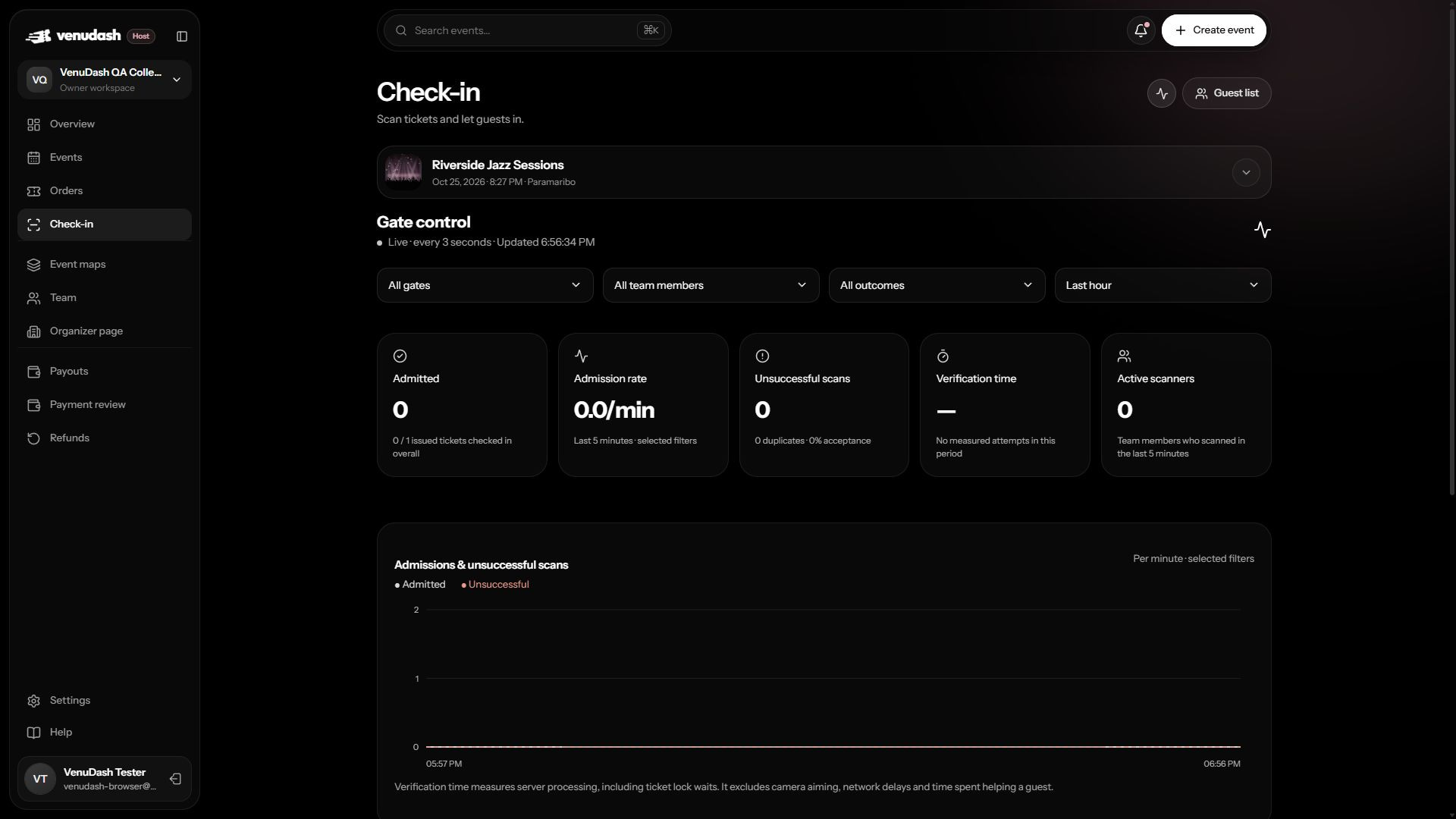1456x819 pixels.
Task: Click the Admission rate pulse icon
Action: (581, 356)
